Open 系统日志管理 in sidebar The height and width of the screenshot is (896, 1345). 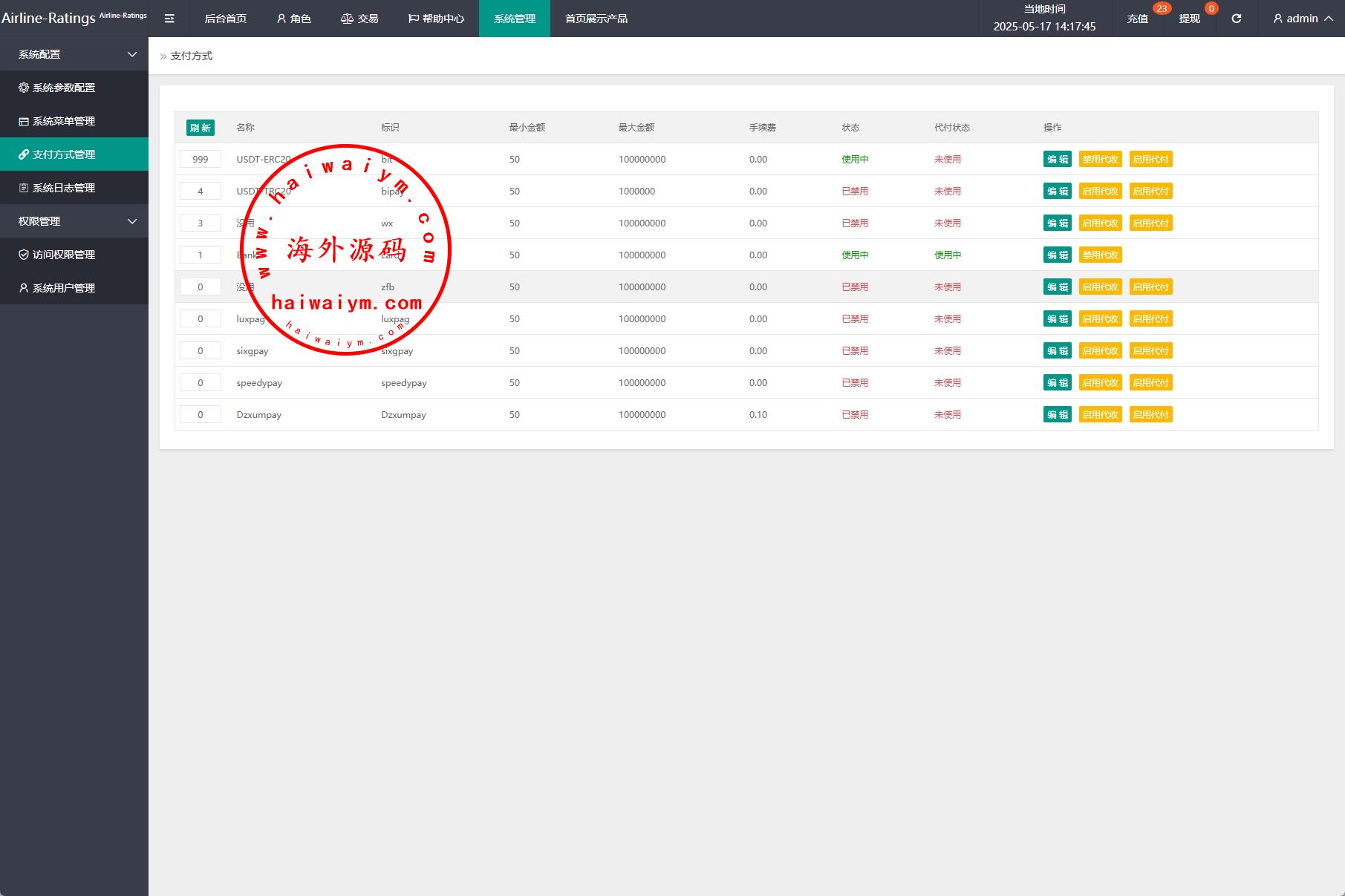64,188
